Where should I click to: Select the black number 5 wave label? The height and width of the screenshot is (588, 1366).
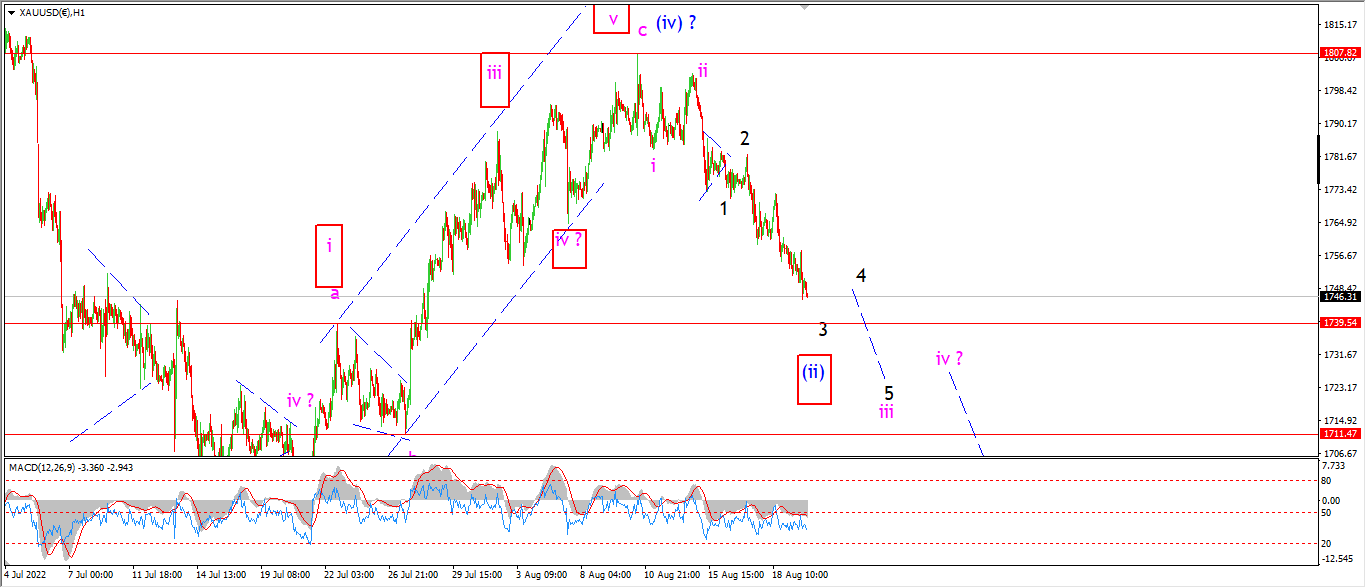coord(888,393)
